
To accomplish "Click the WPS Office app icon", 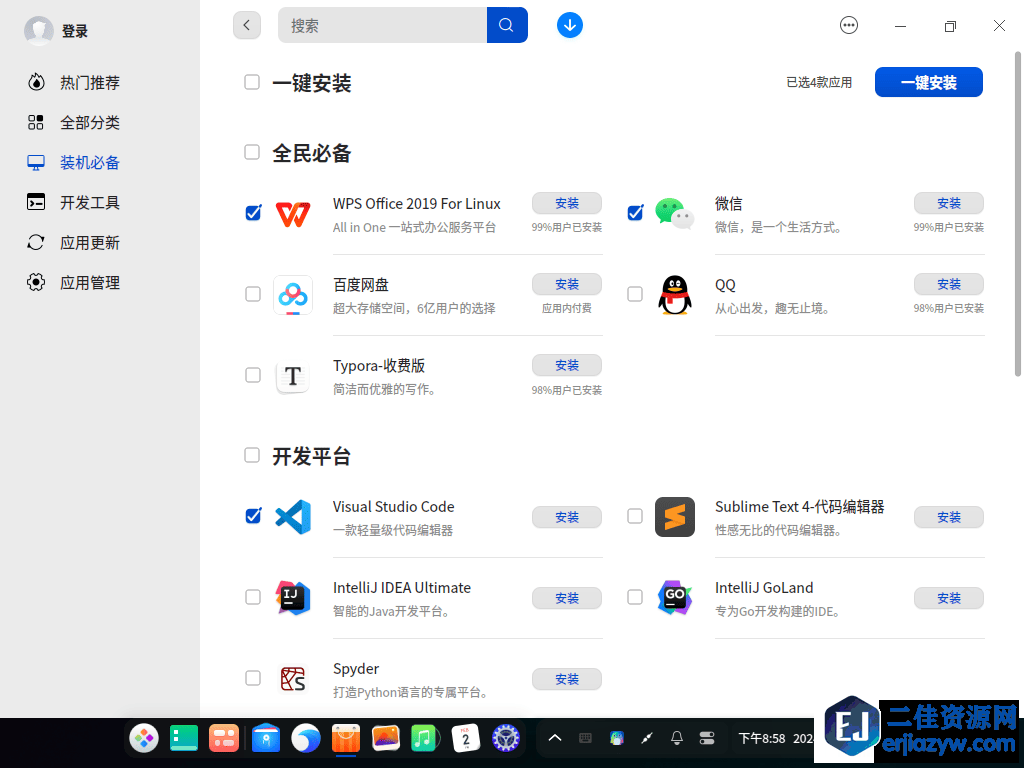I will [293, 214].
